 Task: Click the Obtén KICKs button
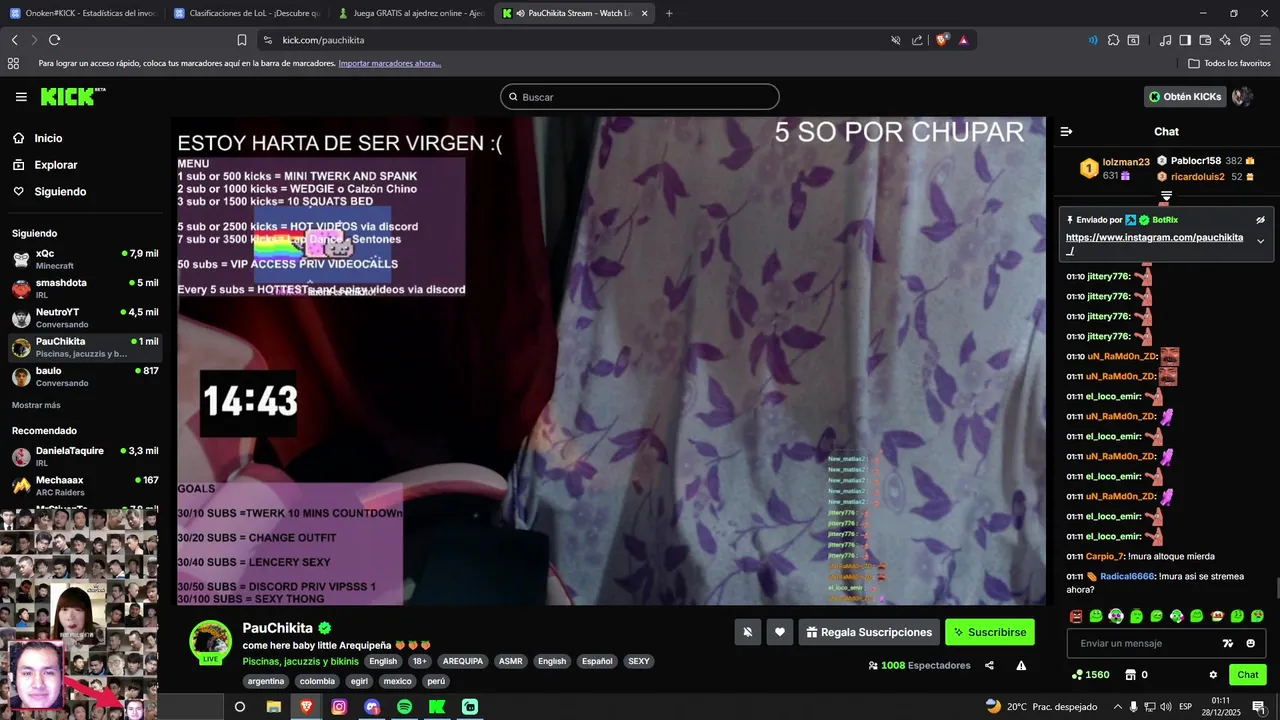click(1186, 97)
